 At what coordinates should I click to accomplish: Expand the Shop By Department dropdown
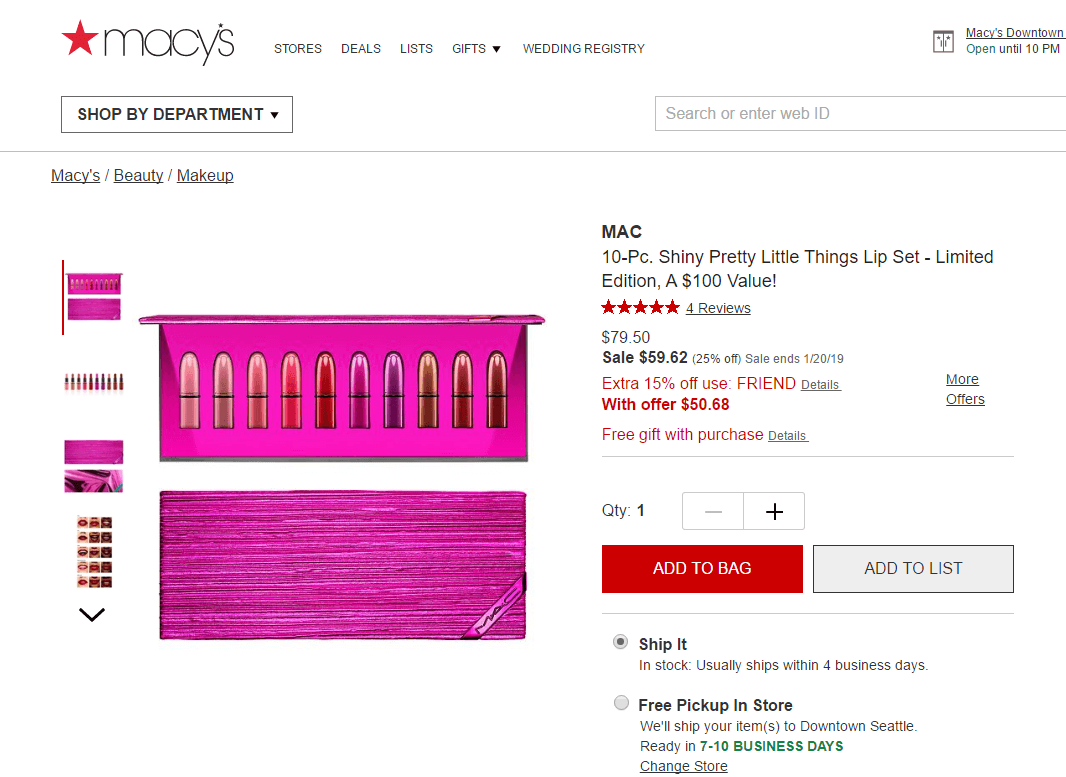pyautogui.click(x=177, y=114)
